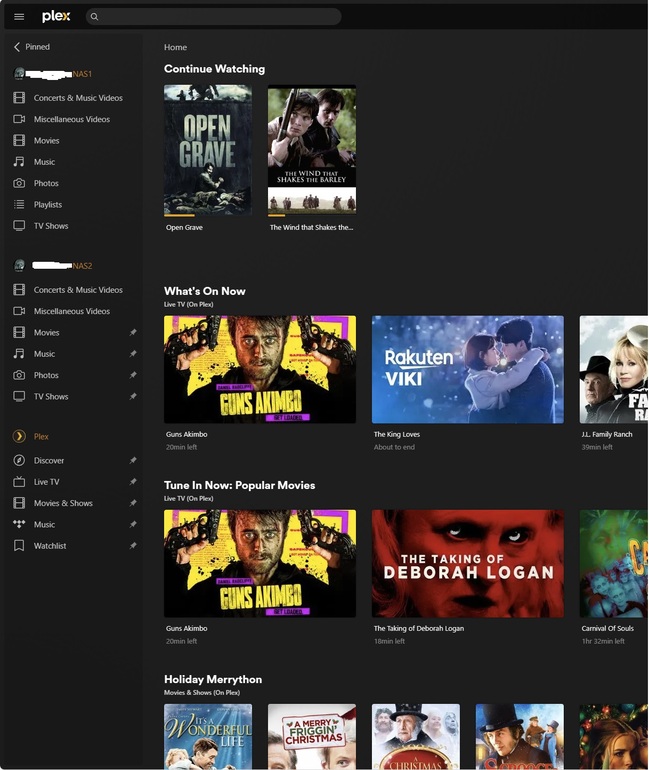Click NAS1 Photos camera icon
Viewport: 649px width, 770px height.
click(19, 183)
